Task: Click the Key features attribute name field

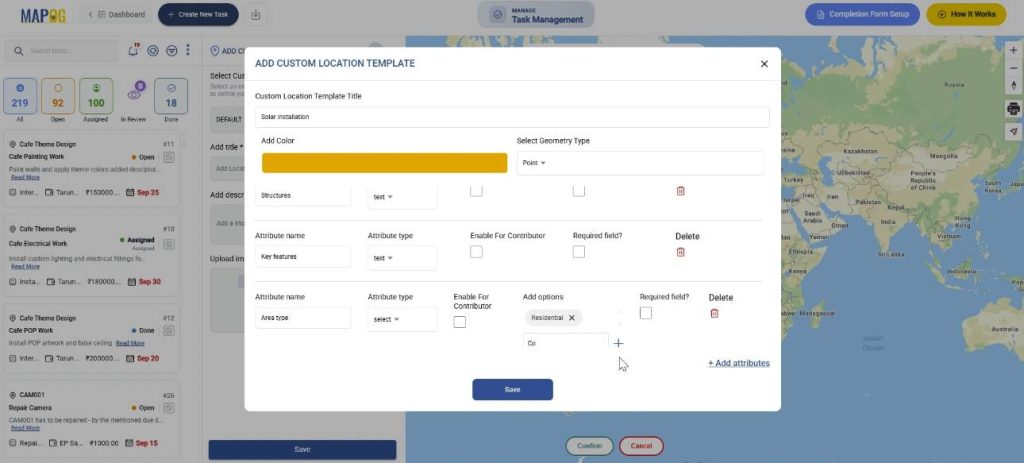Action: pos(303,257)
